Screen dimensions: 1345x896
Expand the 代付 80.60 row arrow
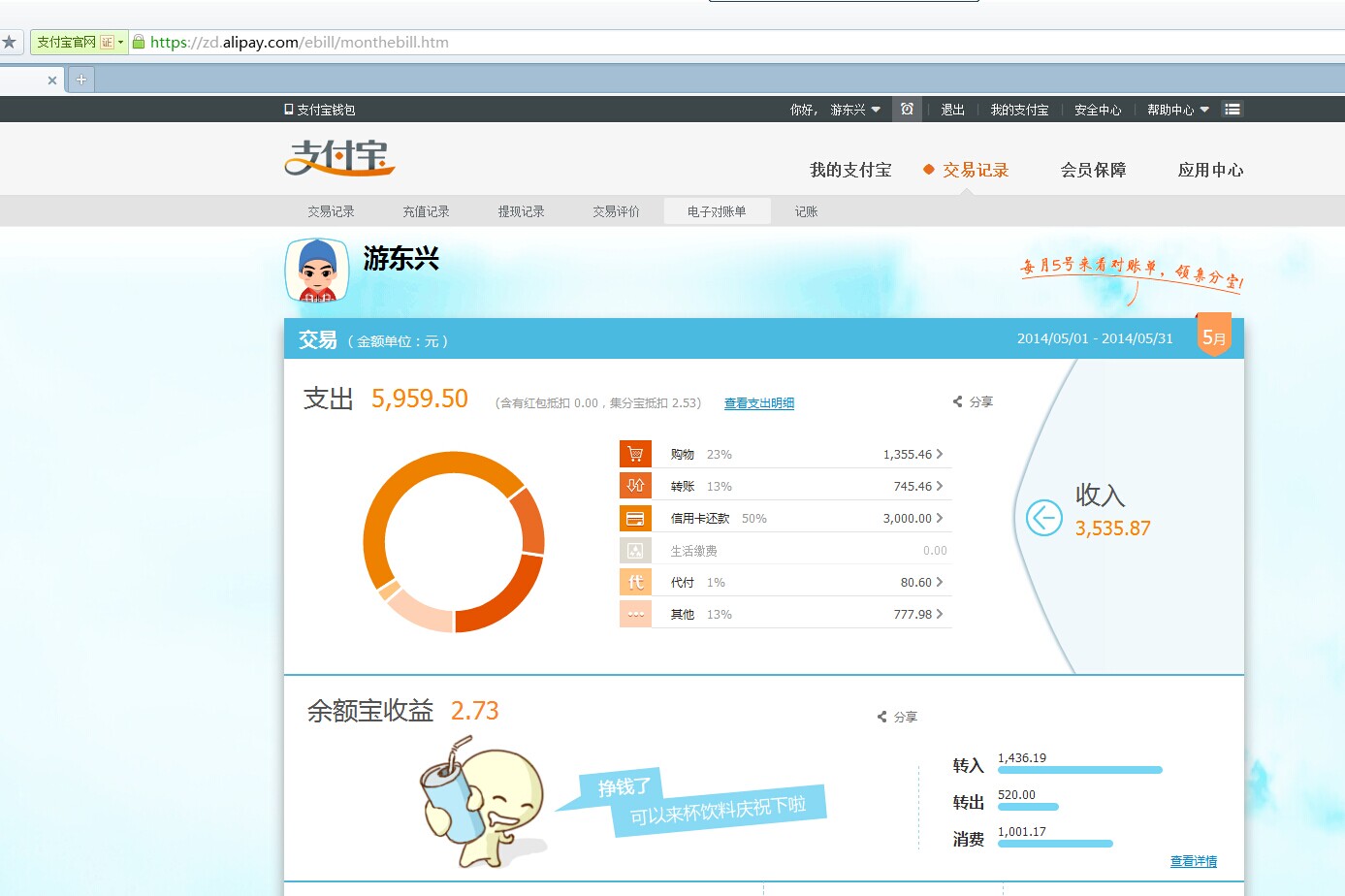pos(940,582)
